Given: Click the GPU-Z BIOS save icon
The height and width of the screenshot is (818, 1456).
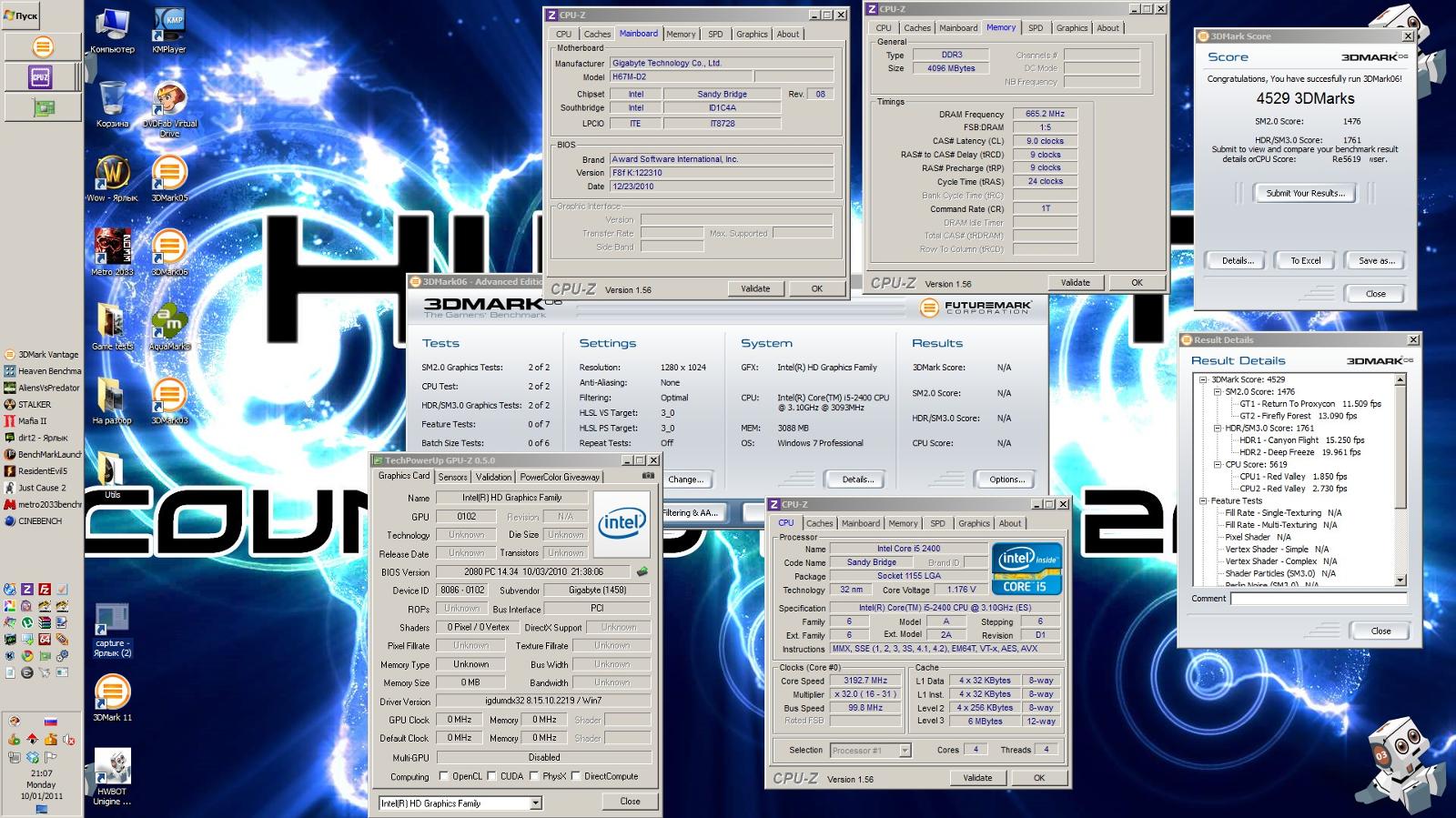Looking at the screenshot, I should pos(642,572).
